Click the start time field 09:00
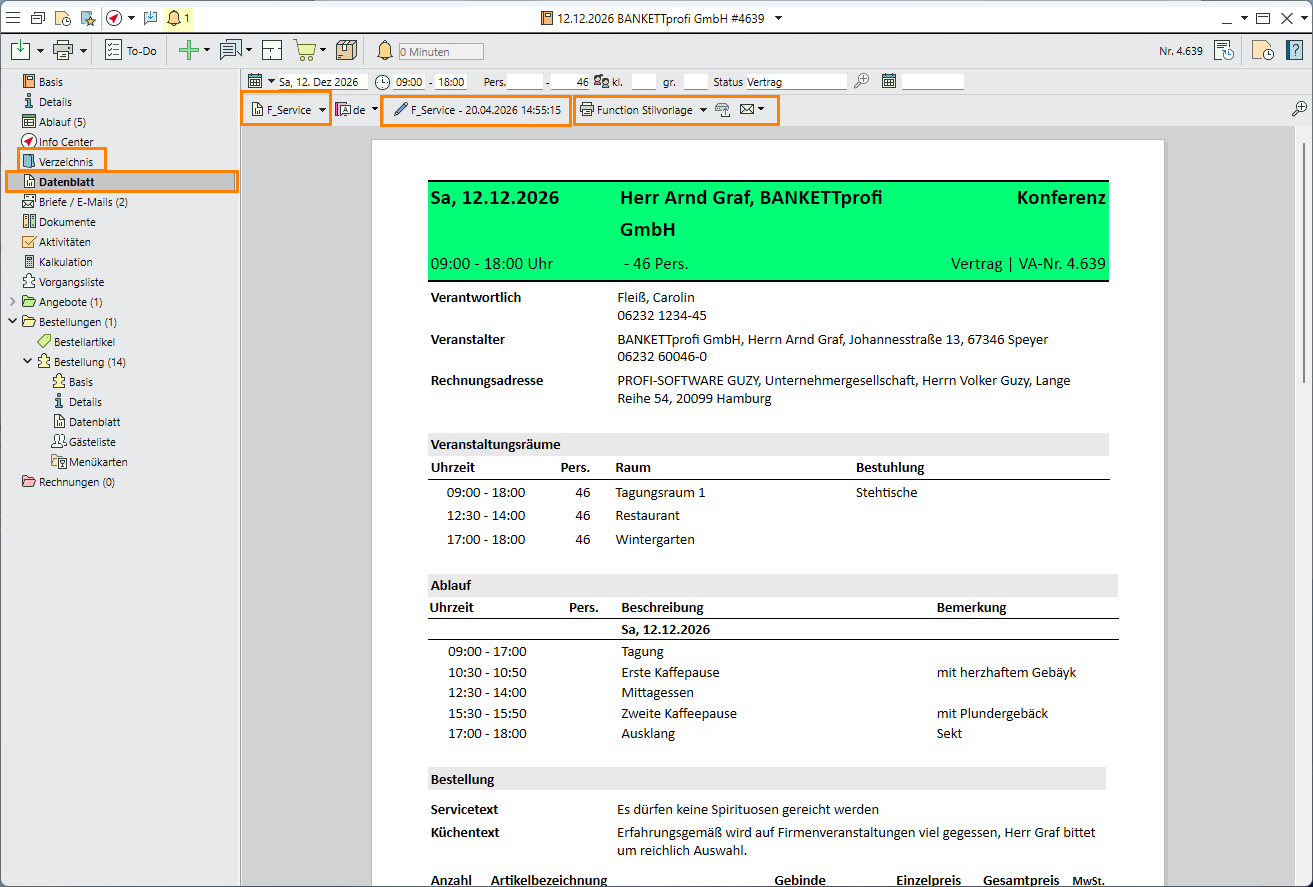The width and height of the screenshot is (1313, 887). point(410,82)
